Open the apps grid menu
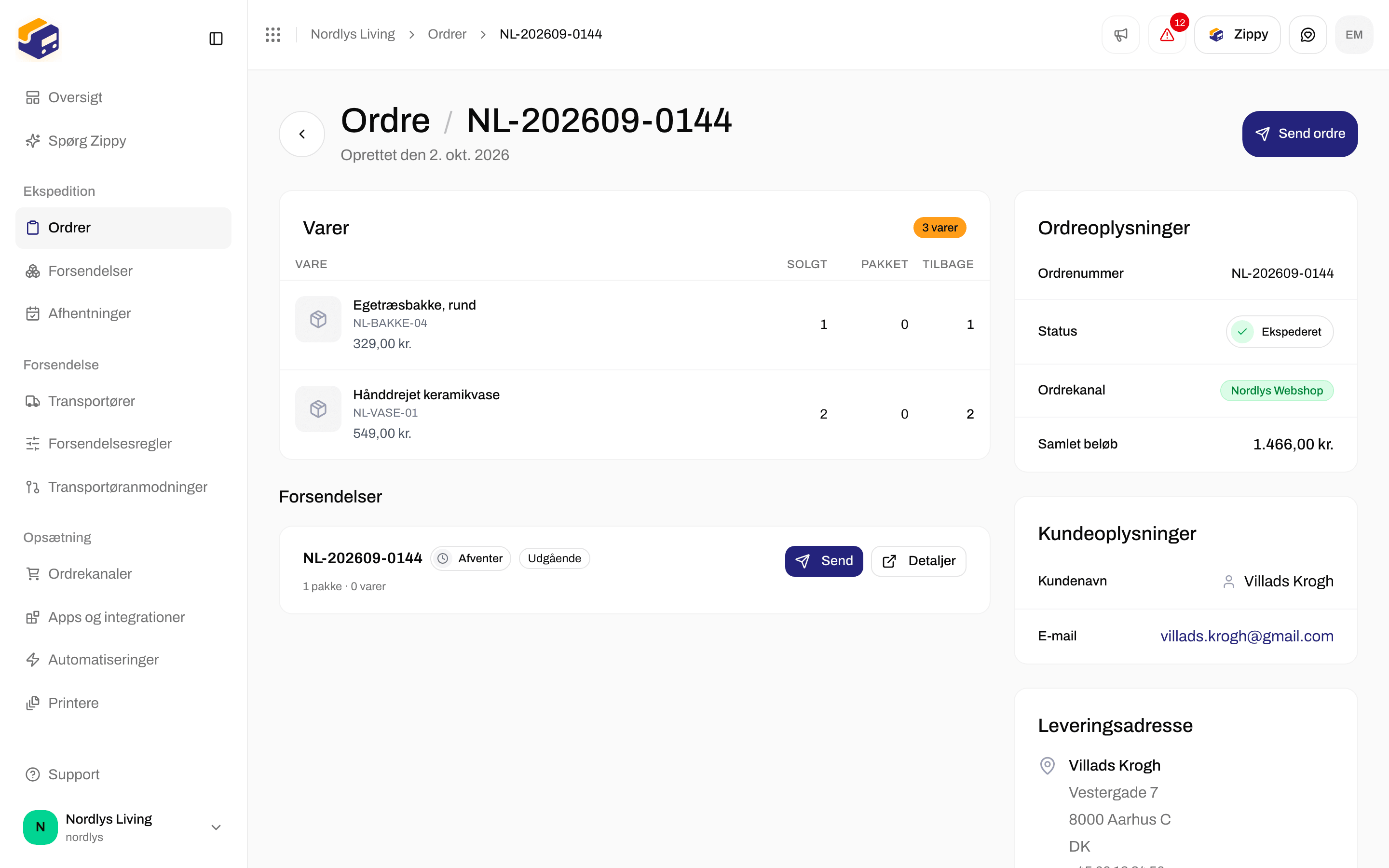This screenshot has height=868, width=1389. 272,34
